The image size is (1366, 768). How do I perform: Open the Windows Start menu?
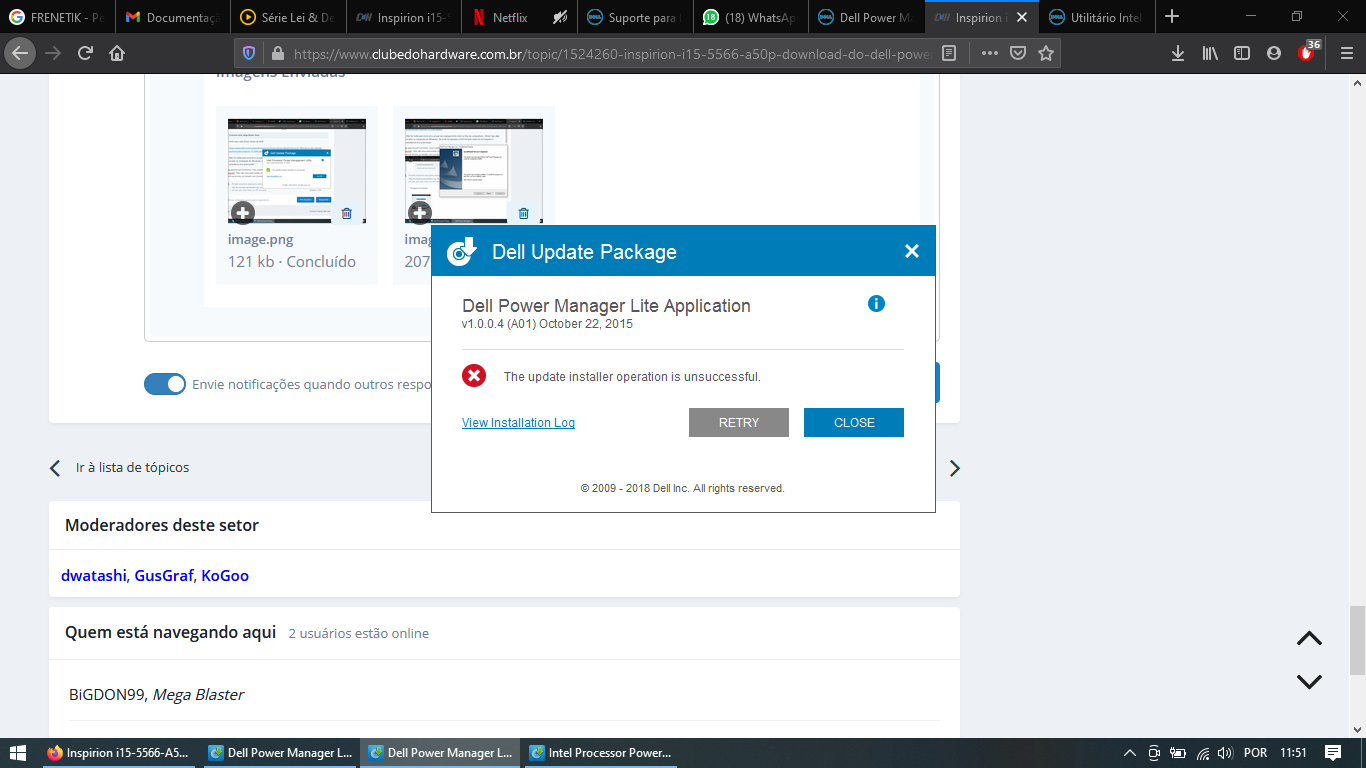point(19,753)
